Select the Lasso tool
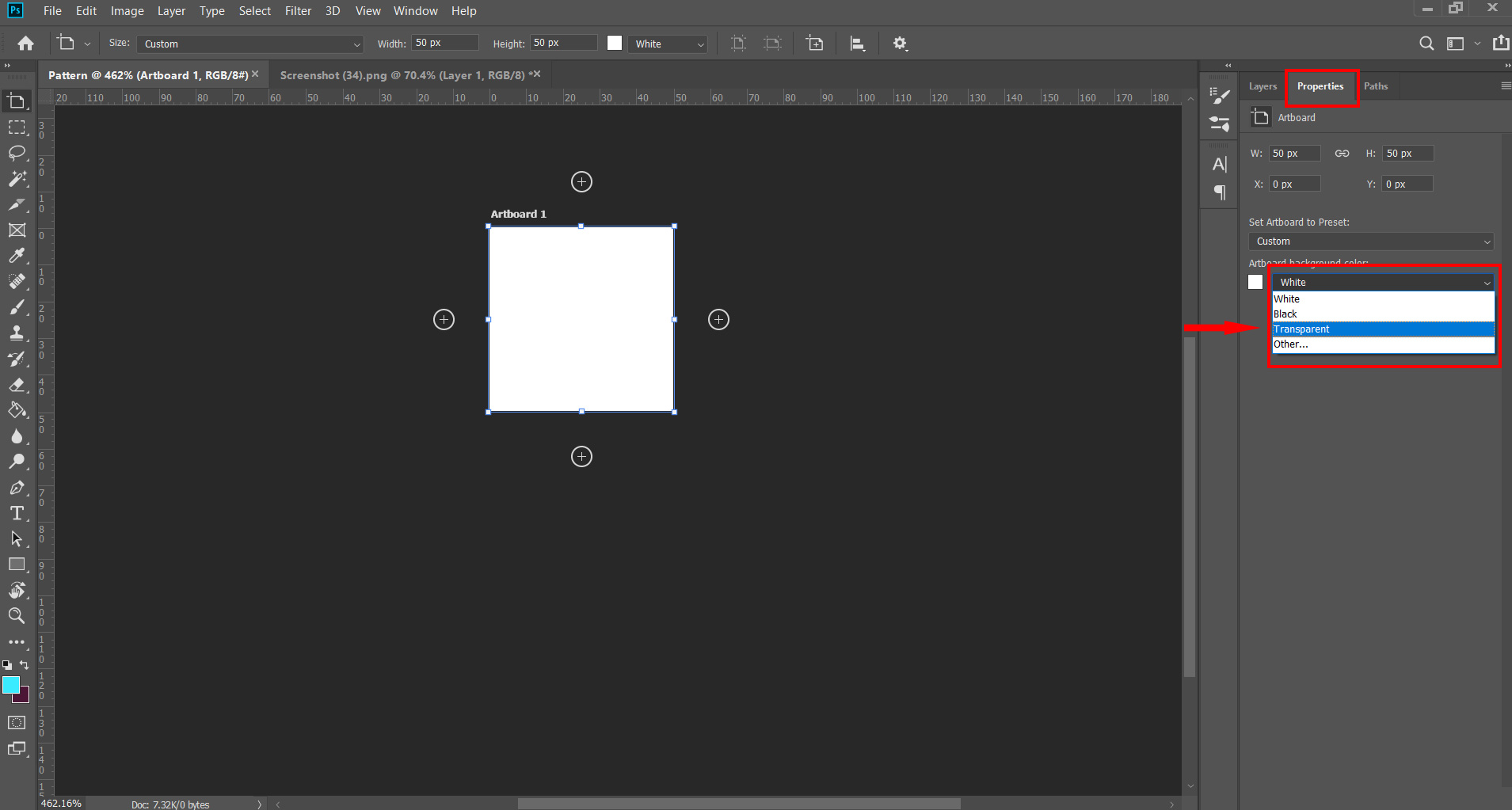This screenshot has height=810, width=1512. [x=17, y=153]
